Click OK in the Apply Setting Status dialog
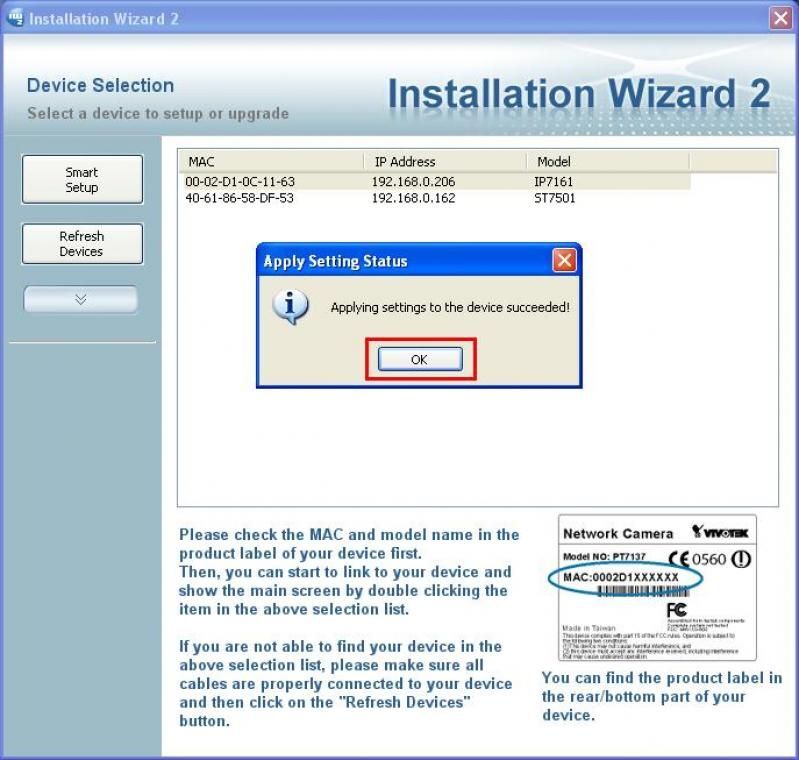 (x=419, y=360)
